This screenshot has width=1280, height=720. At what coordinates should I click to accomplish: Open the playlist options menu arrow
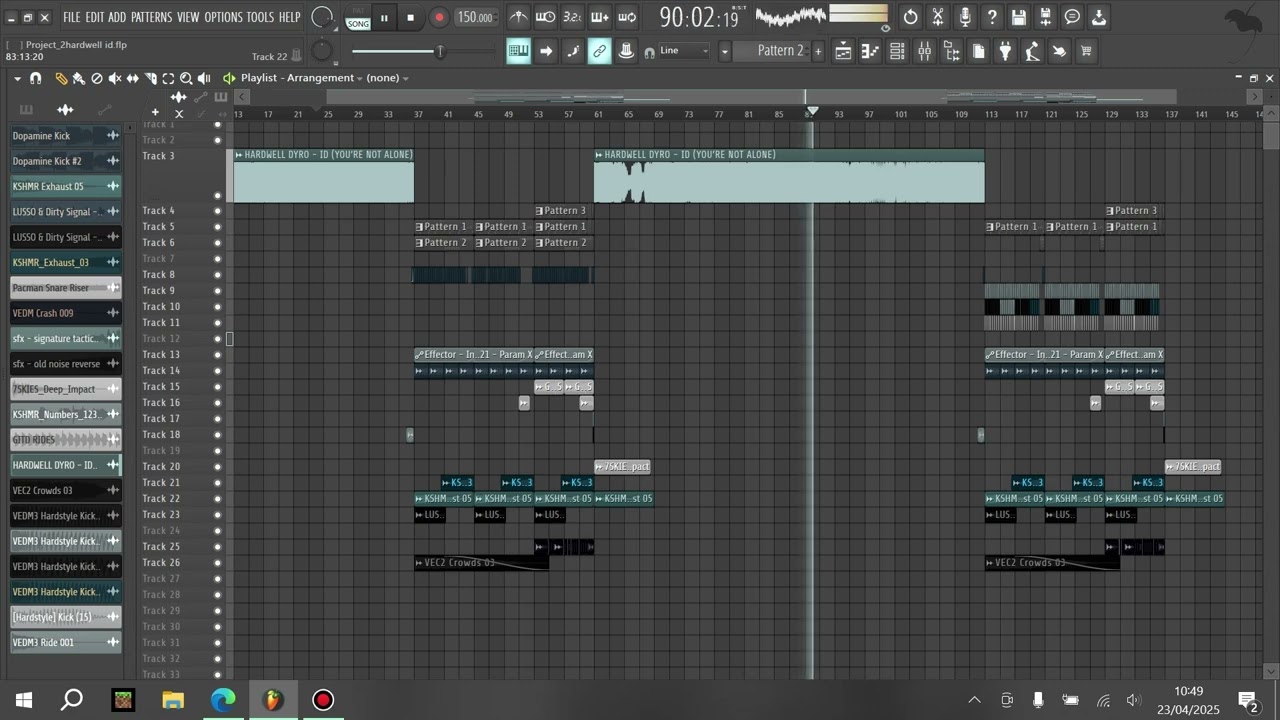(x=17, y=78)
